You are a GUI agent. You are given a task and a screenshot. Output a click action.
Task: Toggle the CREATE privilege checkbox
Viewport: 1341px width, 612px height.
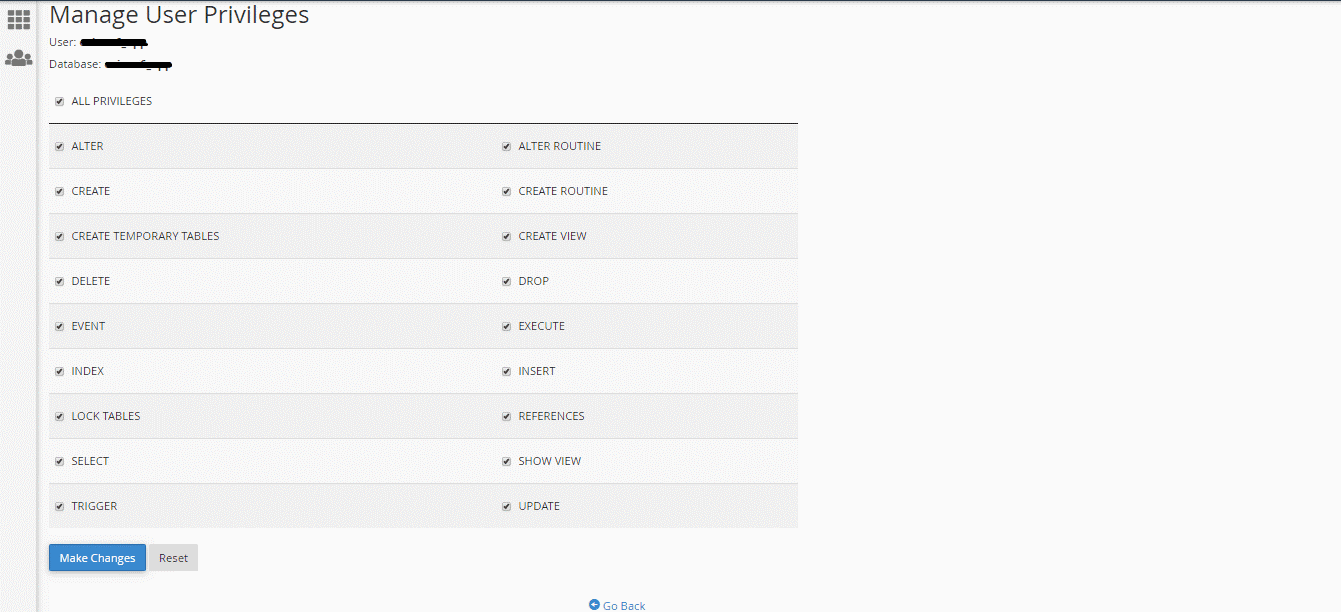pos(59,190)
